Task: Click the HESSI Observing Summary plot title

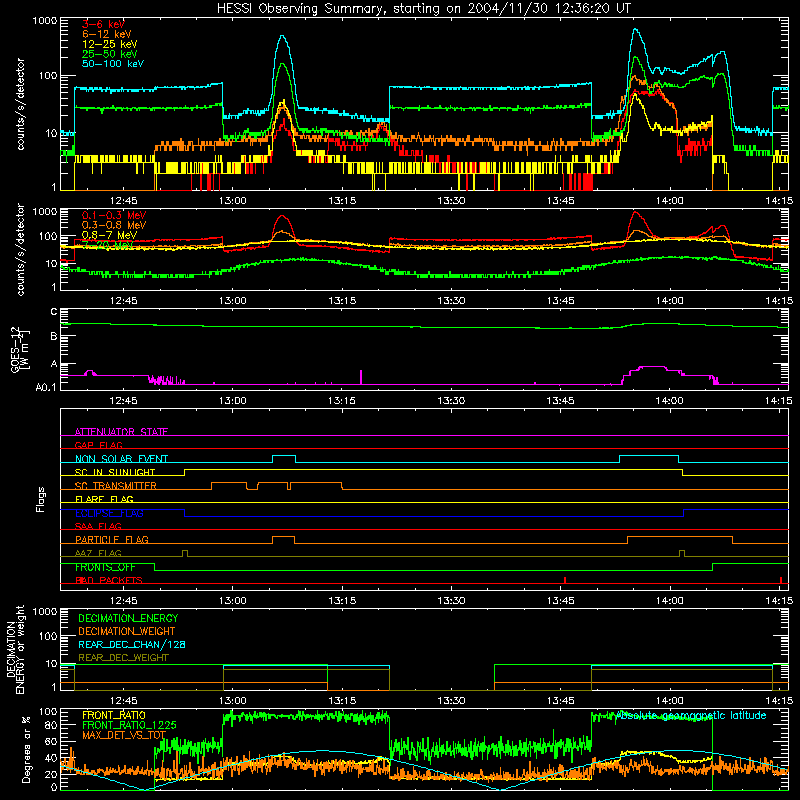Action: (x=424, y=8)
